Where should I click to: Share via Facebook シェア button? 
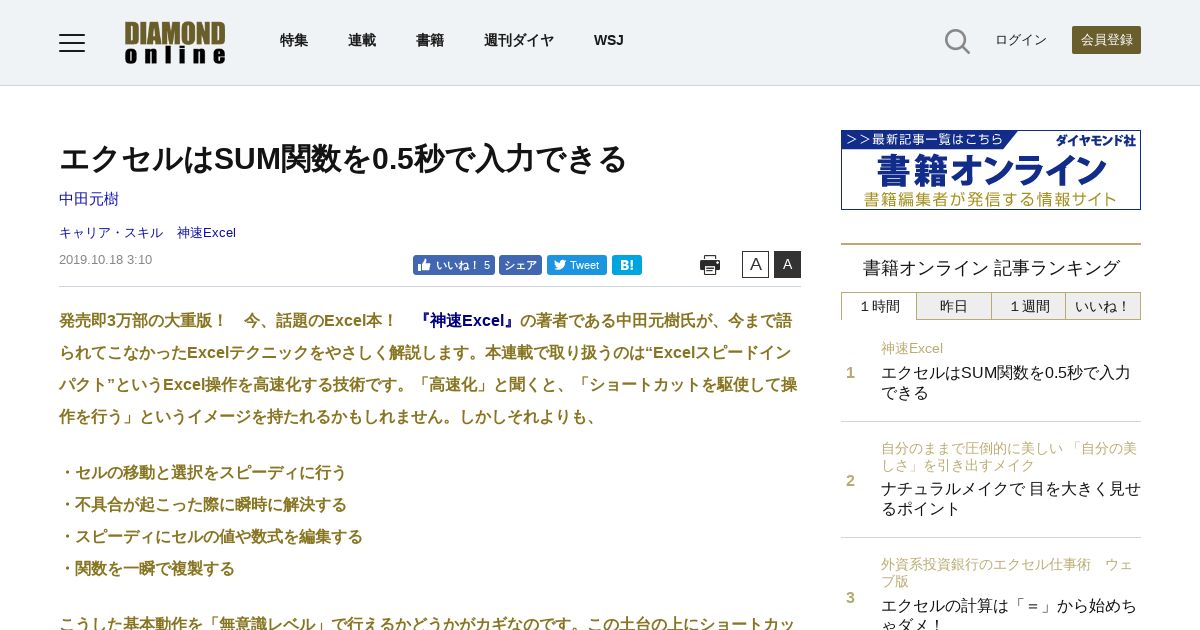[520, 265]
